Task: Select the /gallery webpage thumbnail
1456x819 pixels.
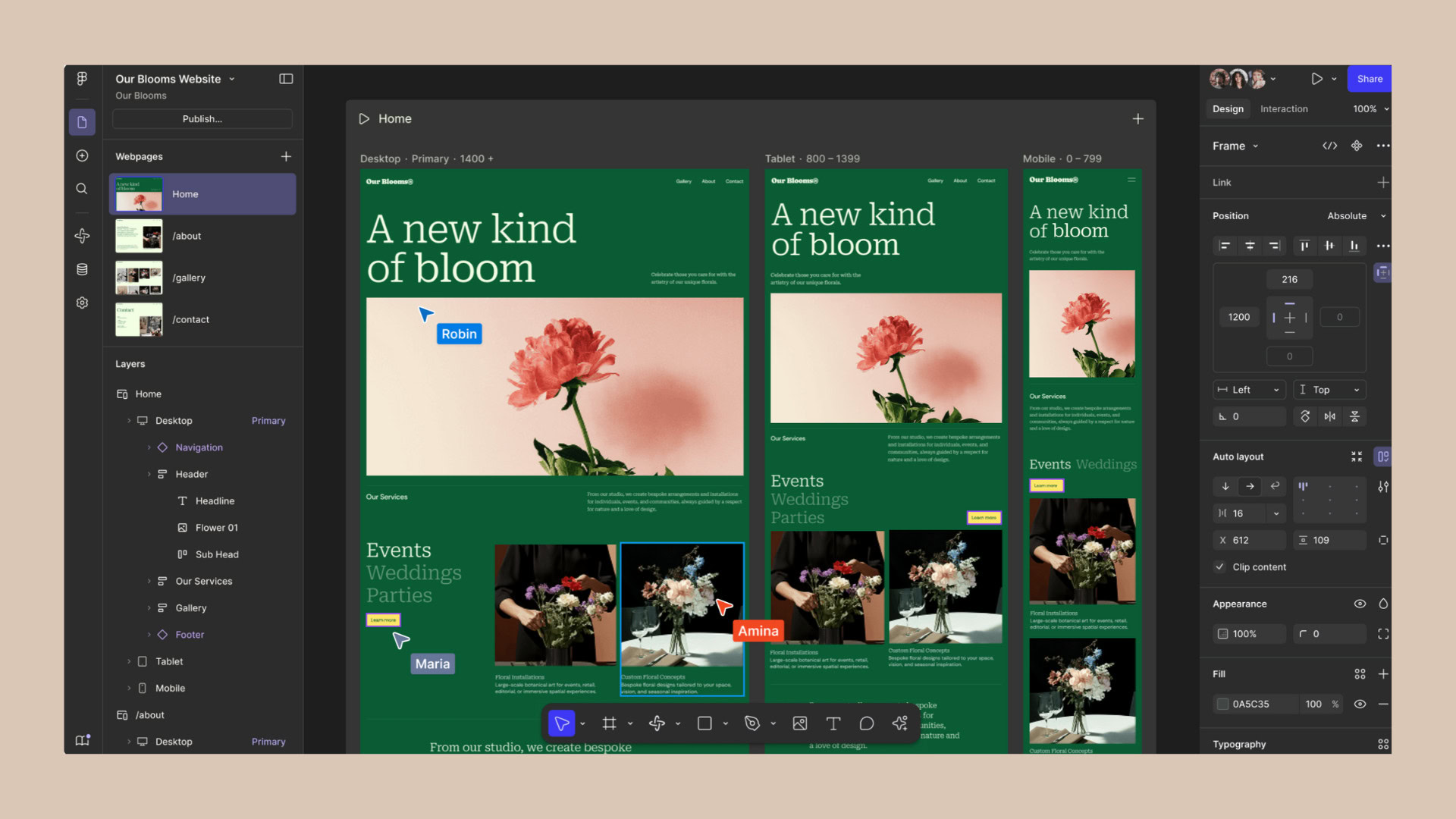Action: (x=139, y=278)
